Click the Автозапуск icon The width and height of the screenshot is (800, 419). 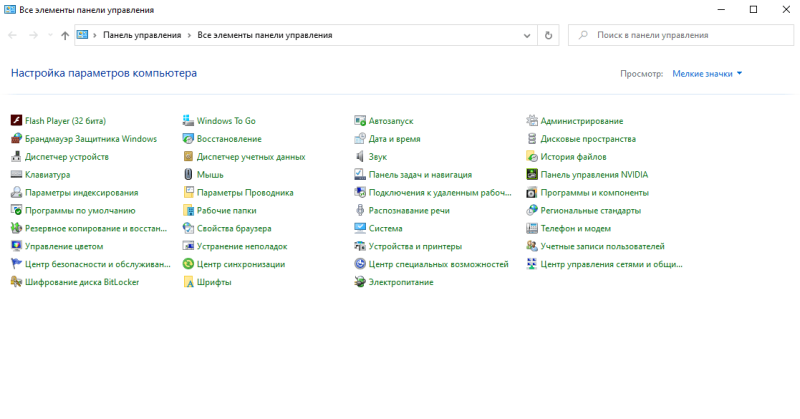(360, 121)
